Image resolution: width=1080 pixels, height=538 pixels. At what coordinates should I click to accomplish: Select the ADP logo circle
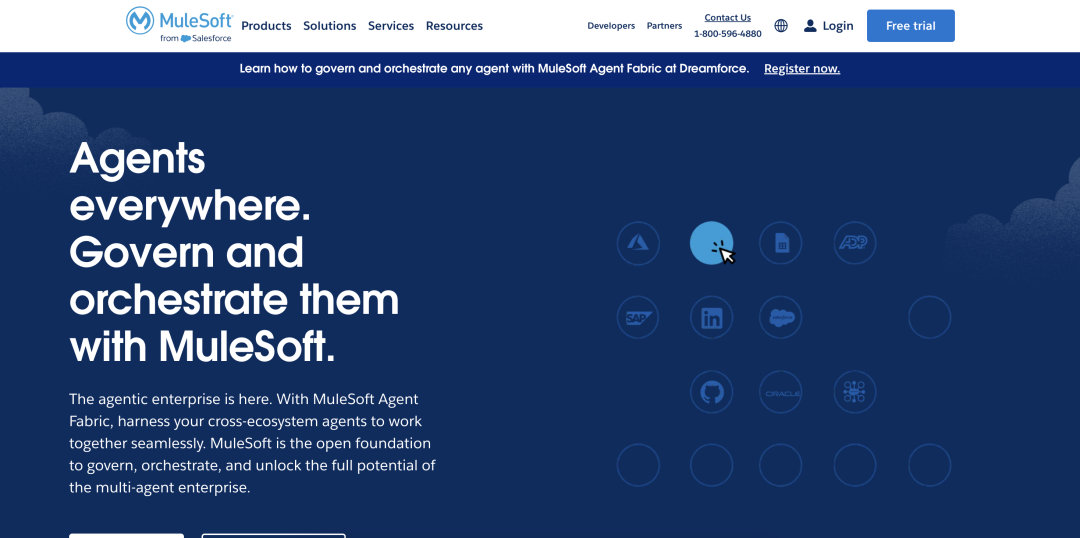855,243
